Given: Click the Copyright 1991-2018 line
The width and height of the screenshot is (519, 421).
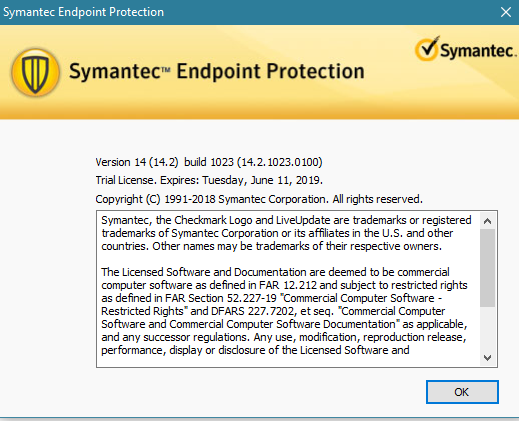Looking at the screenshot, I should click(259, 199).
